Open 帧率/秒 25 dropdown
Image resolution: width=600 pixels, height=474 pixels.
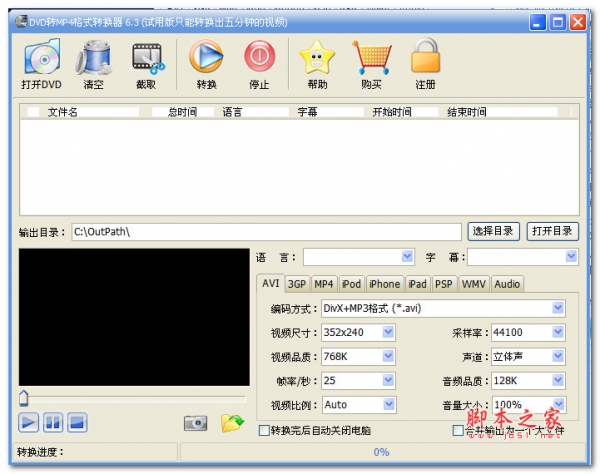[388, 380]
